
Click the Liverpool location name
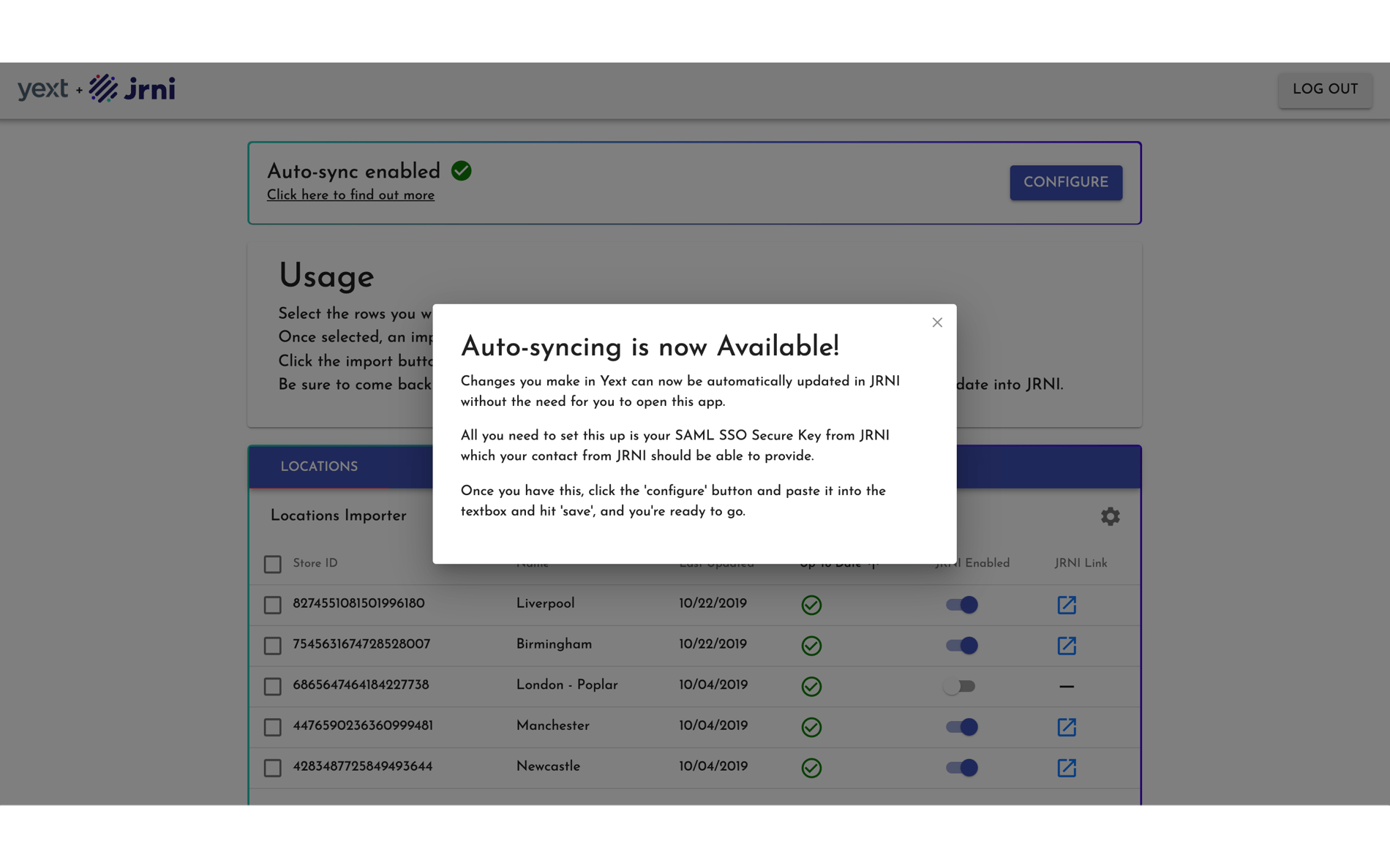(x=545, y=604)
